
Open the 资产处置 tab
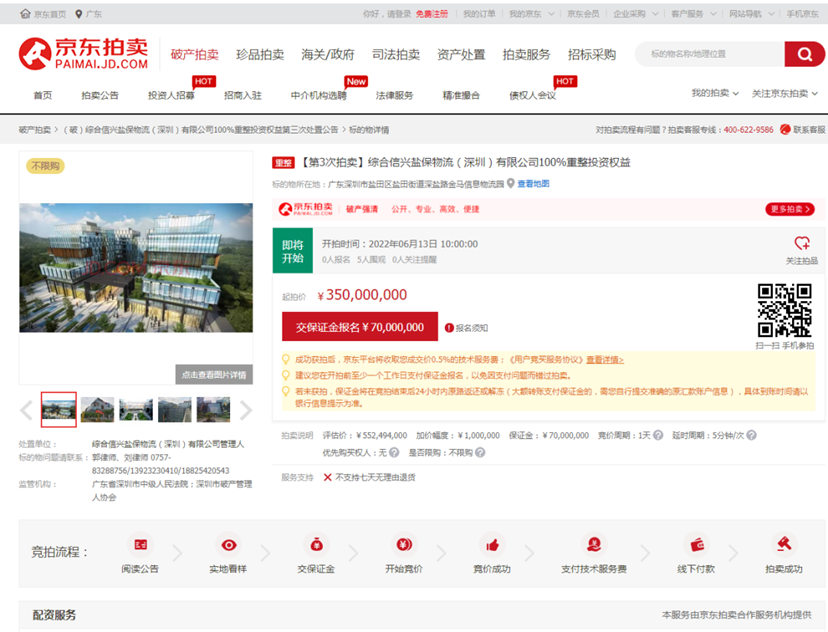[x=461, y=54]
